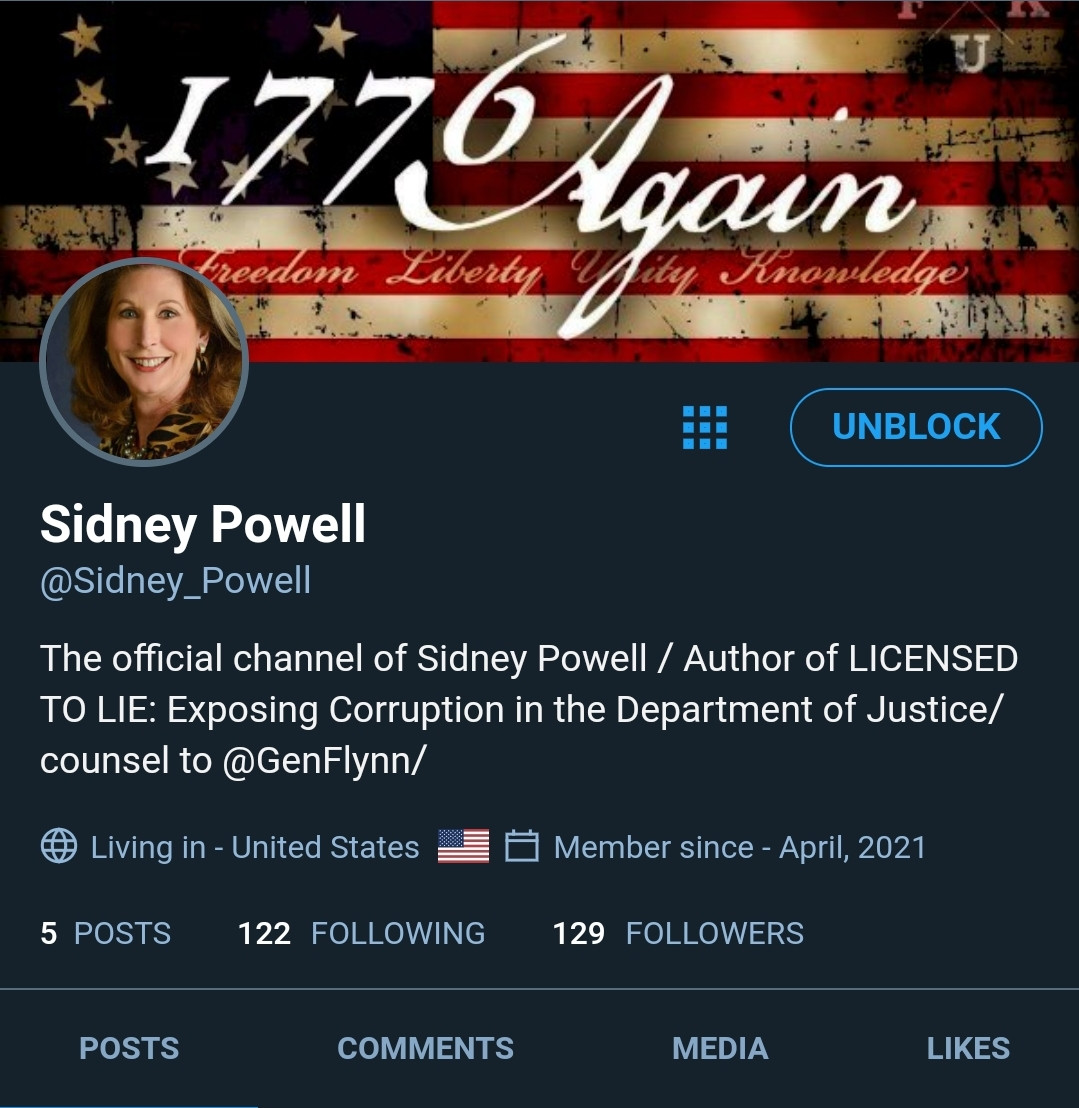Viewport: 1079px width, 1108px height.
Task: Click Member since - April, 2021 text
Action: (x=740, y=847)
